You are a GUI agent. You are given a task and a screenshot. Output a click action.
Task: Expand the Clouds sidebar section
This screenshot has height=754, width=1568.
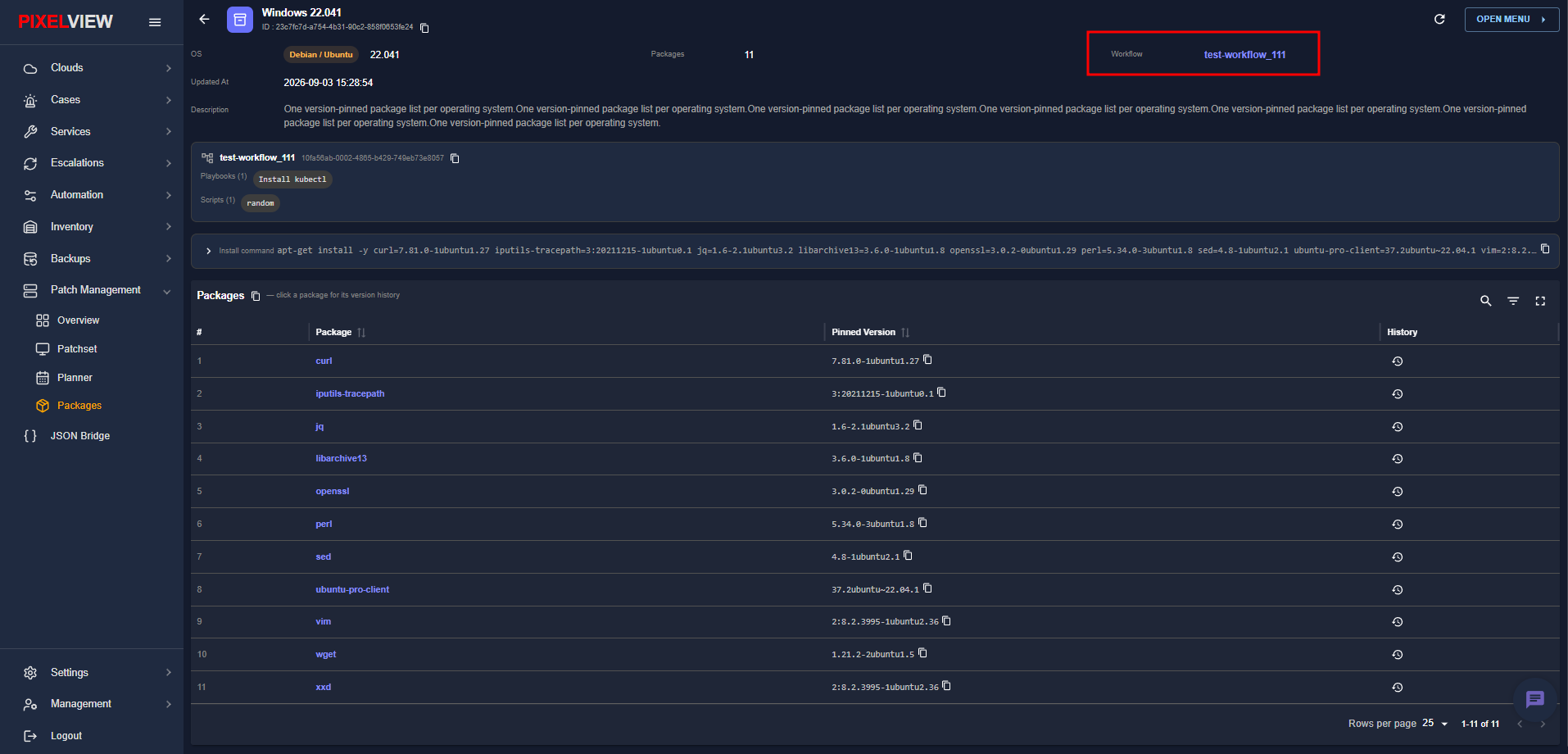point(97,68)
